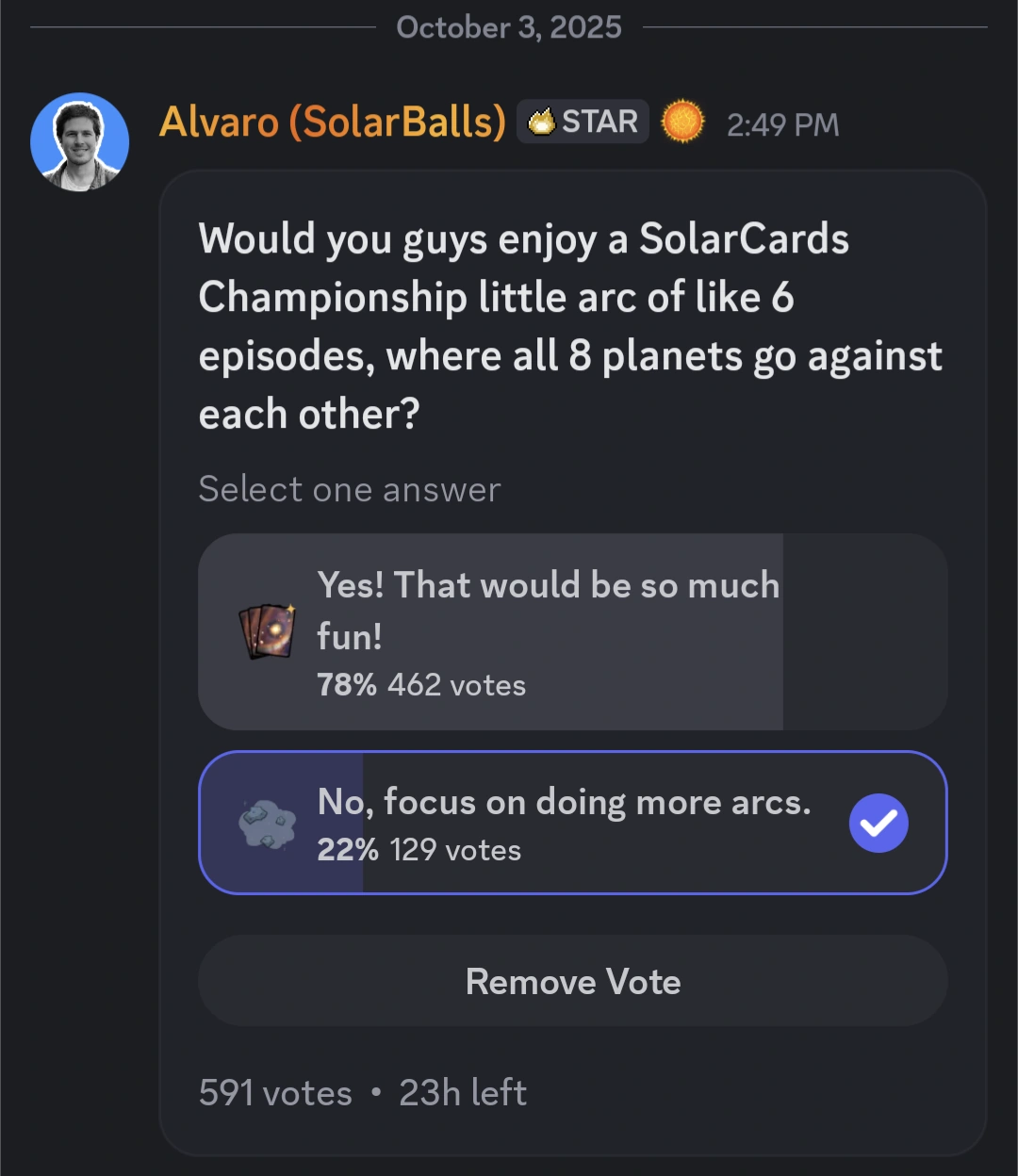This screenshot has height=1176, width=1018.
Task: Click the '23h left' countdown label
Action: 462,1093
